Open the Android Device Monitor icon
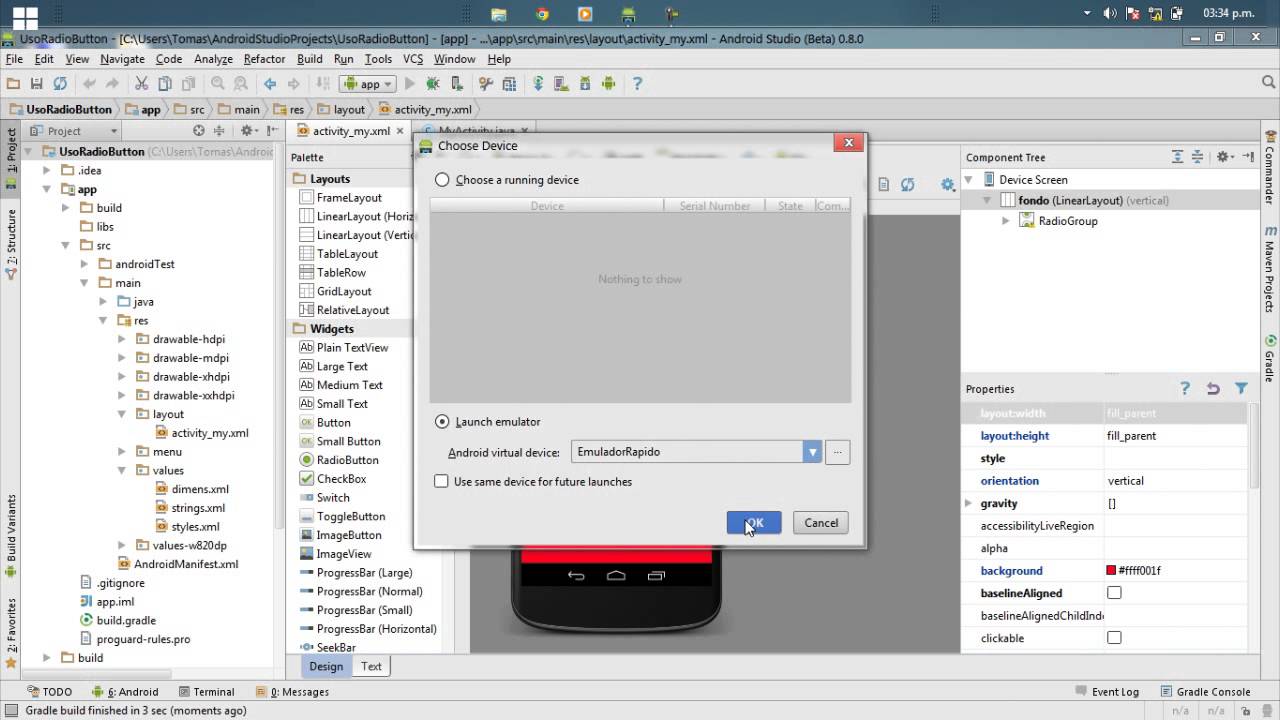This screenshot has height=720, width=1280. 609,84
